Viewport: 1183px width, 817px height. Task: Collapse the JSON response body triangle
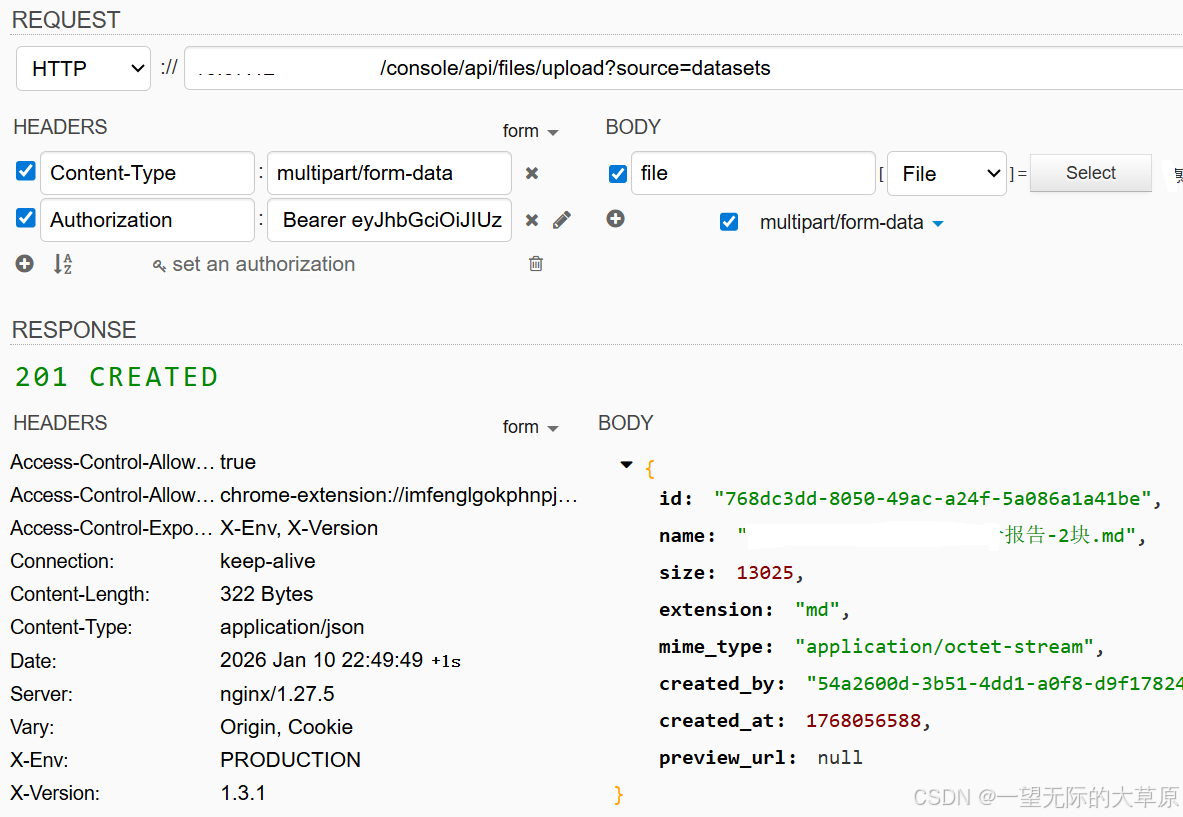(626, 465)
